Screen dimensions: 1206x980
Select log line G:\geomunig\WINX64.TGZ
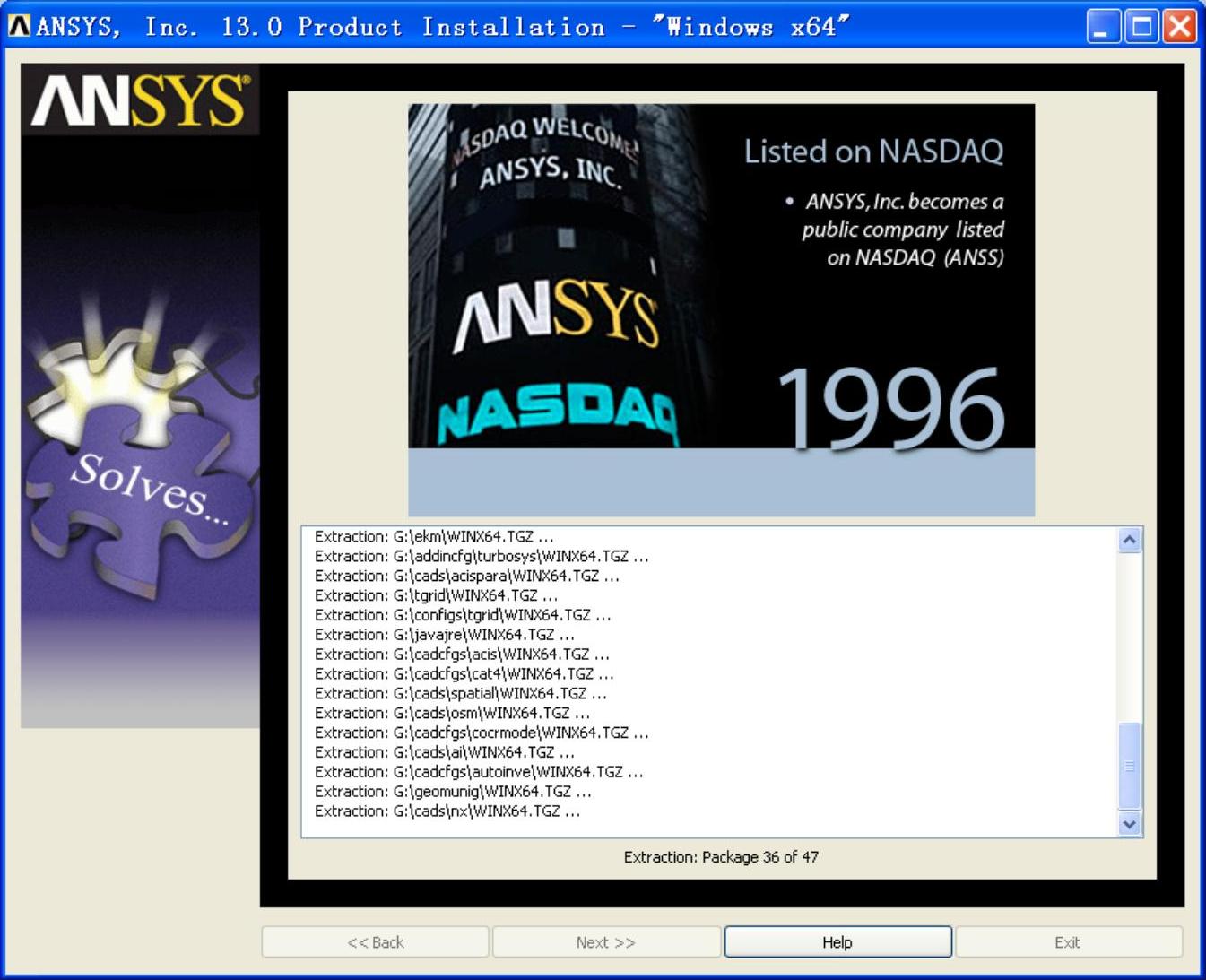(x=453, y=793)
